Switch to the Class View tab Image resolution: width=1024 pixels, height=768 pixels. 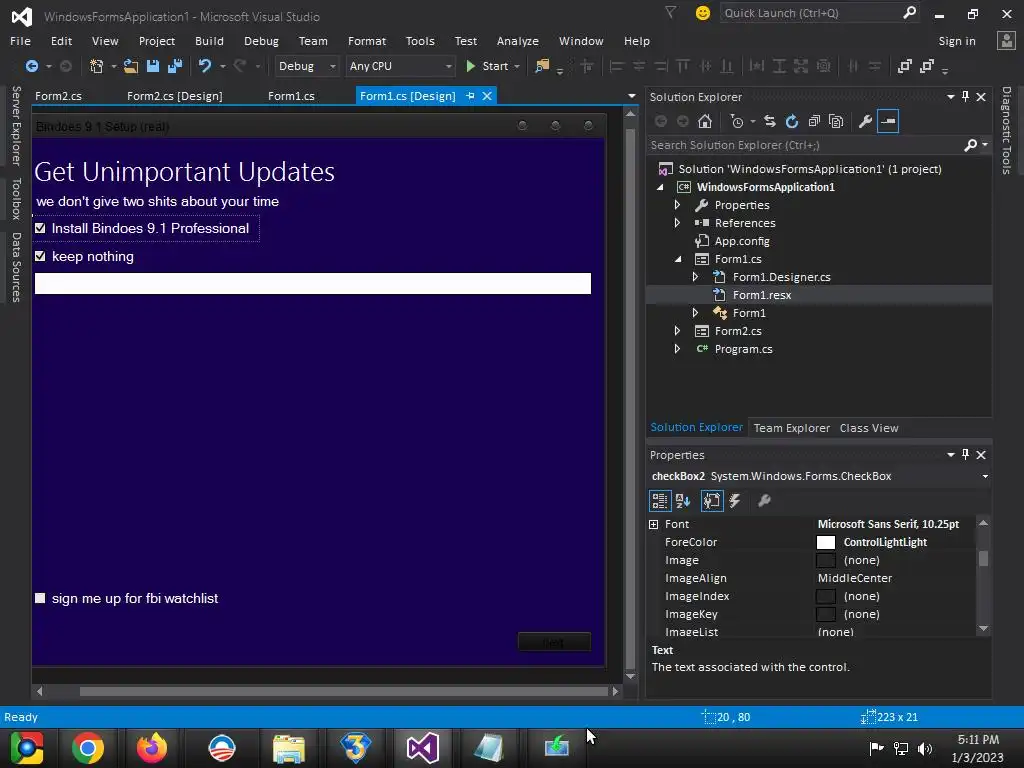tap(869, 428)
